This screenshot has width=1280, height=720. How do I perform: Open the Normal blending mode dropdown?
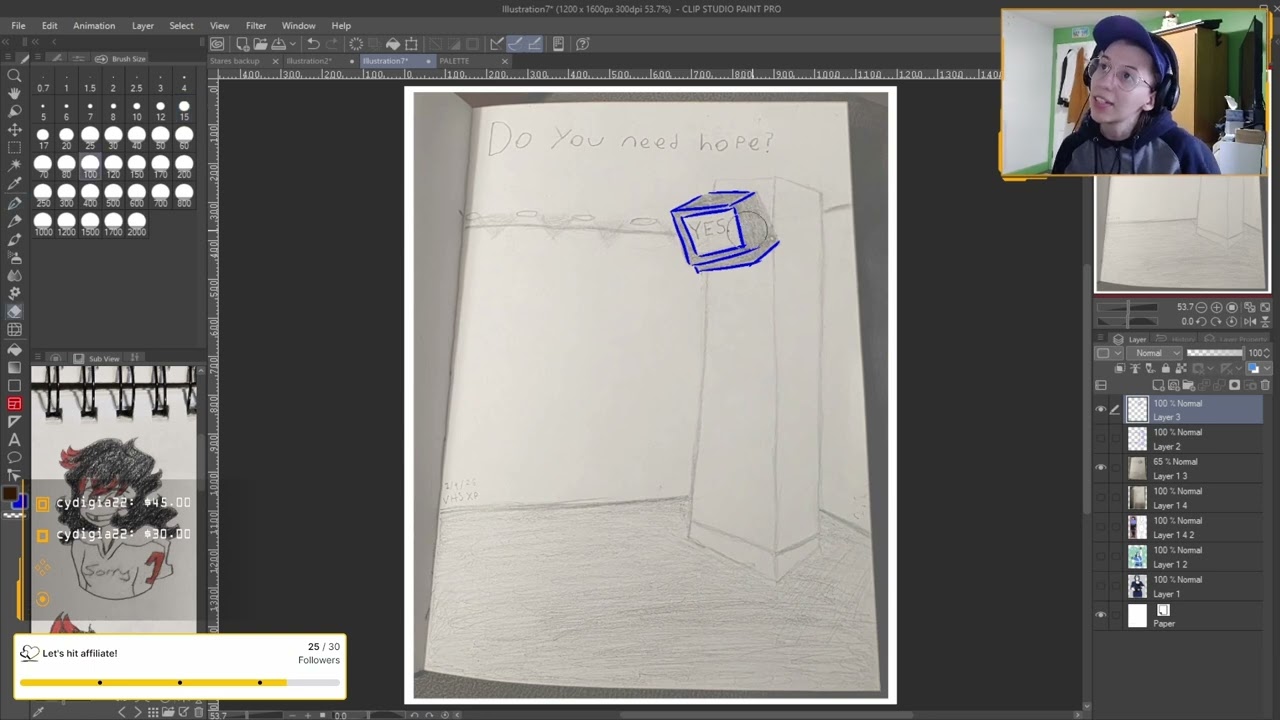(1153, 353)
